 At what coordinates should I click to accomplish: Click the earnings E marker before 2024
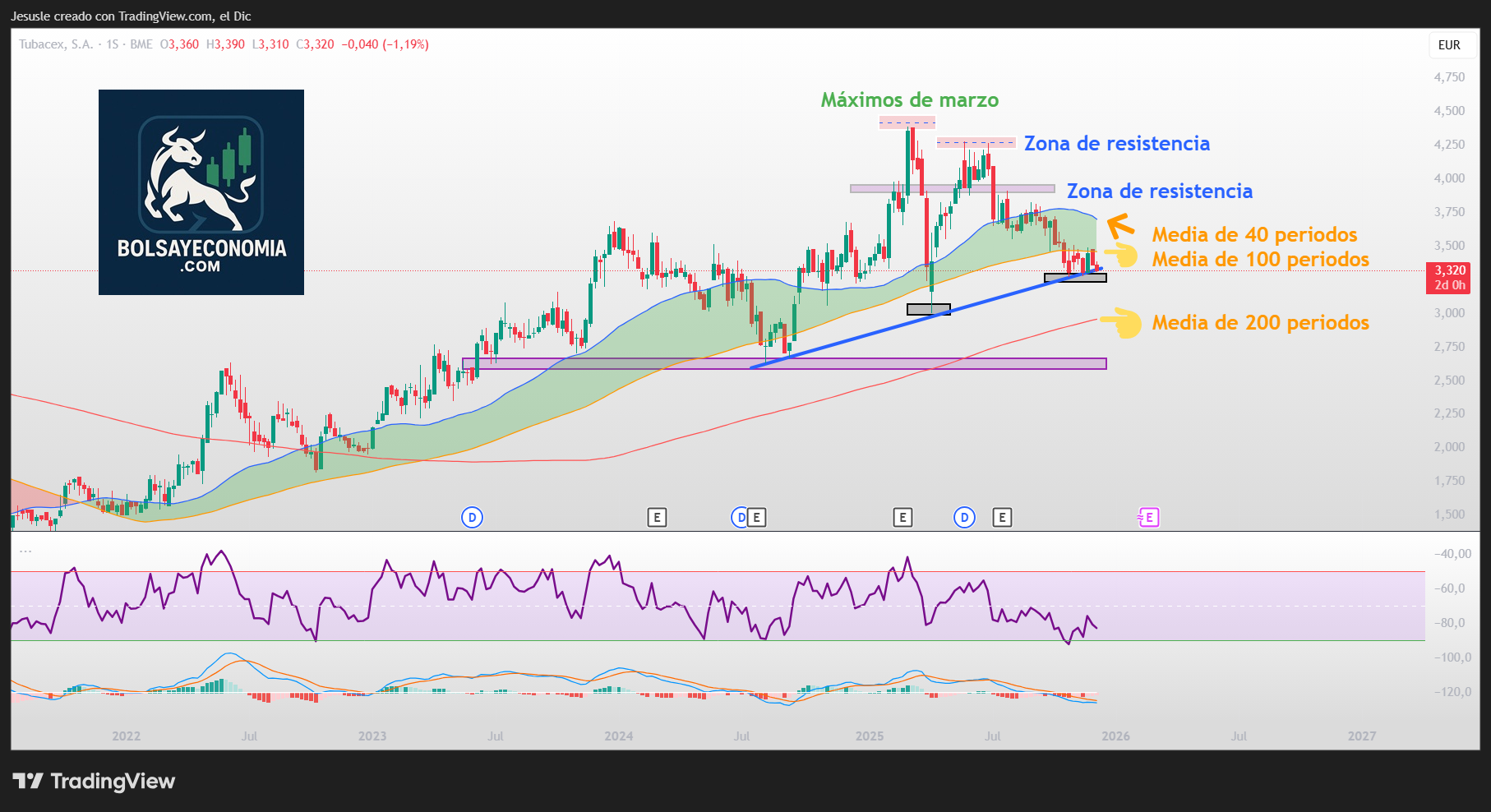tap(657, 517)
